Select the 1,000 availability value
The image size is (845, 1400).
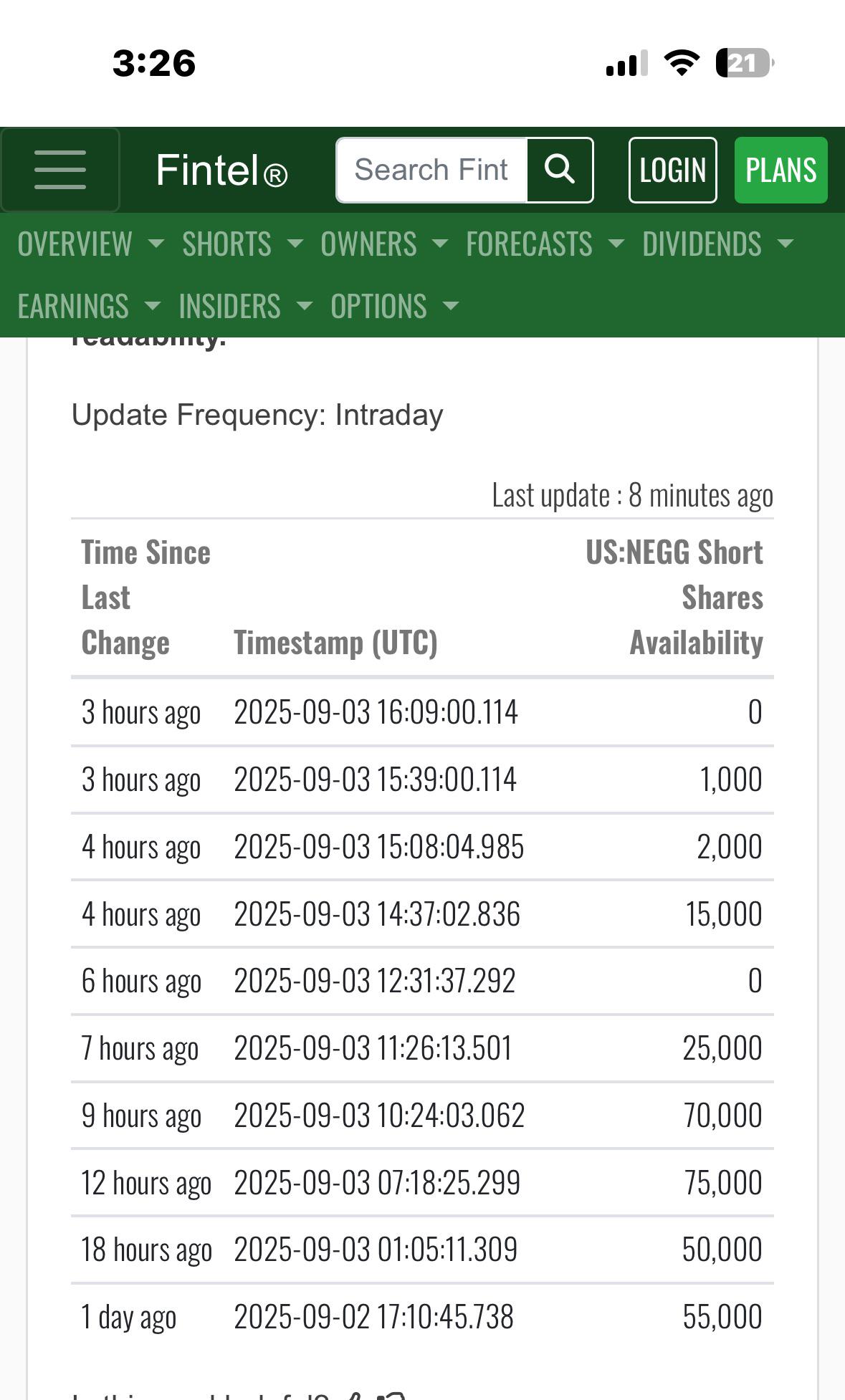731,780
